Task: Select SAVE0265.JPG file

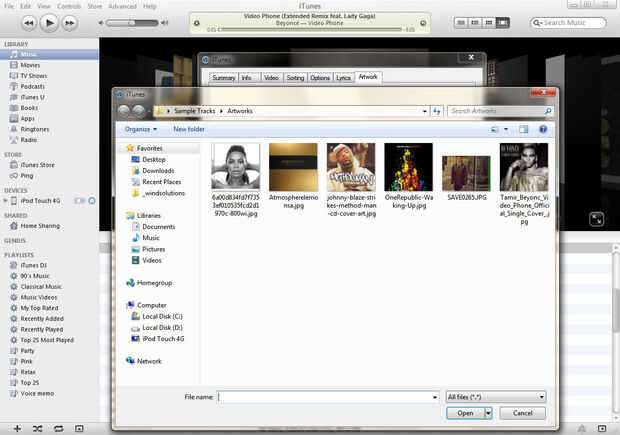Action: pyautogui.click(x=466, y=178)
